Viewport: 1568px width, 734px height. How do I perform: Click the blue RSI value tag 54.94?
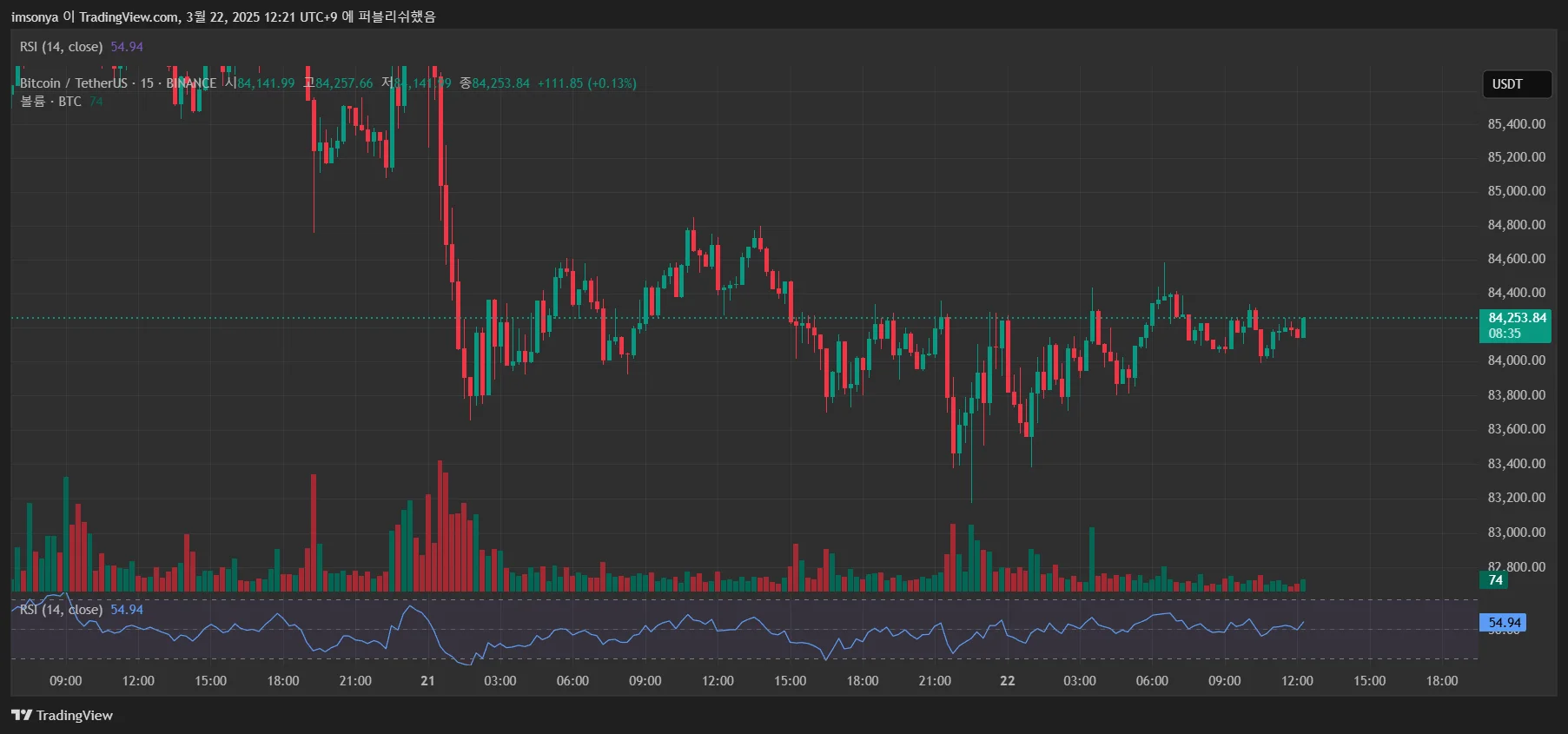point(1504,623)
